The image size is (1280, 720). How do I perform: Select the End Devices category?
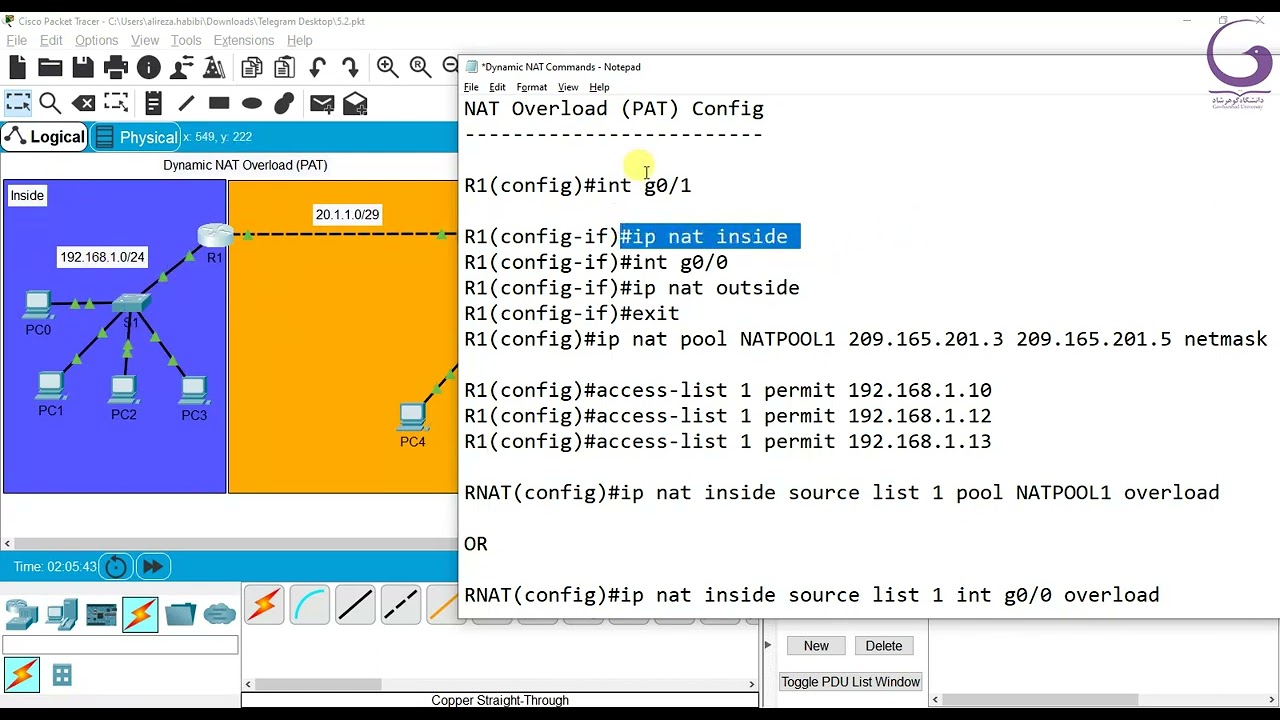pyautogui.click(x=62, y=613)
